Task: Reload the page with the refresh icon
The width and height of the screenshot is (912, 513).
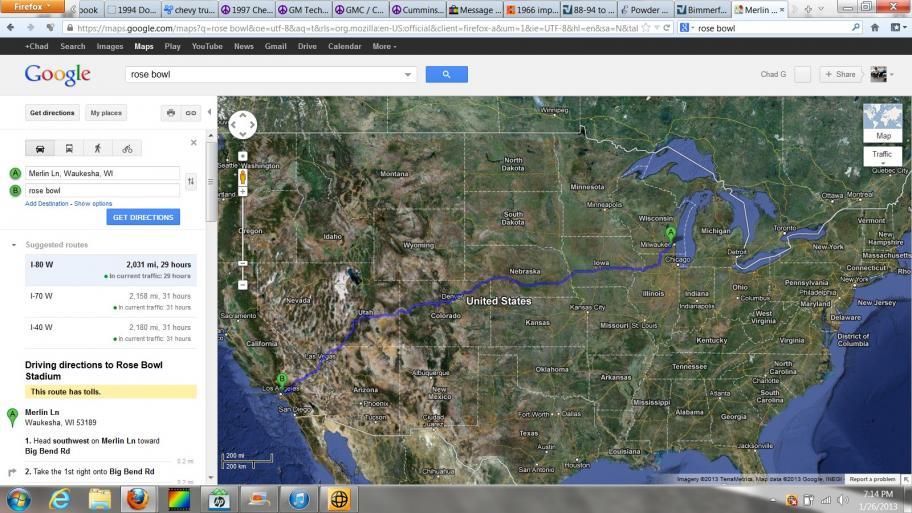Action: pyautogui.click(x=667, y=27)
